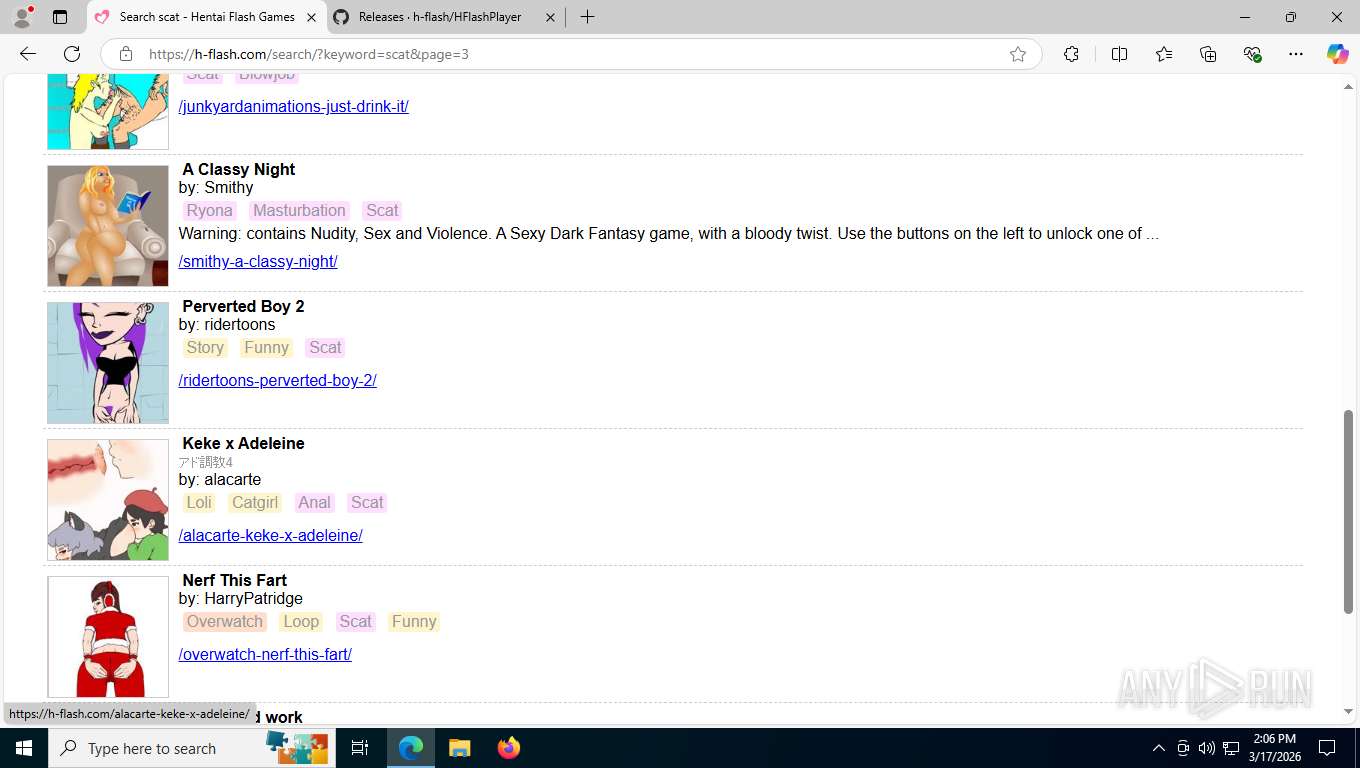Open Task View on the taskbar

click(360, 748)
